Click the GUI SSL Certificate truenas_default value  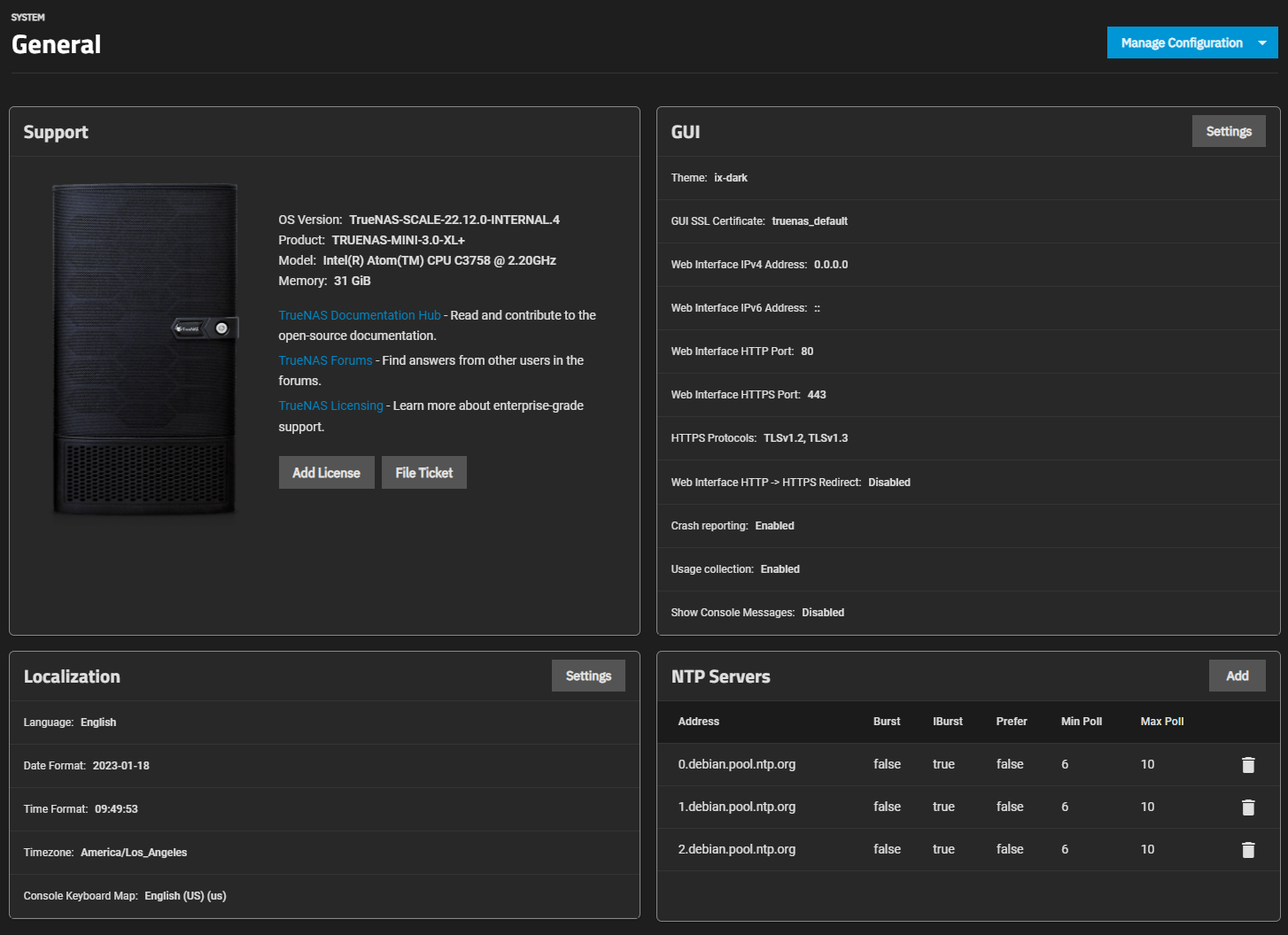click(810, 221)
